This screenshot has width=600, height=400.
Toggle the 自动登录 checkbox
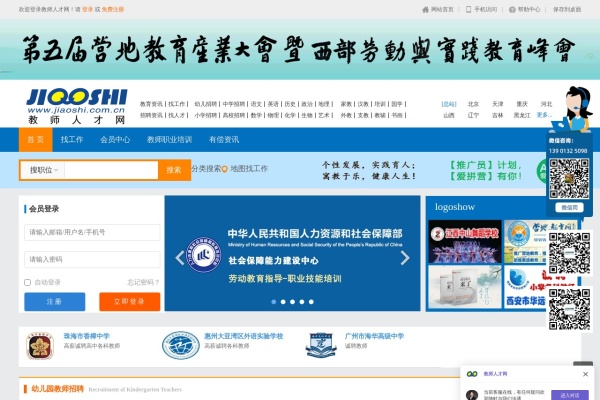tap(28, 282)
